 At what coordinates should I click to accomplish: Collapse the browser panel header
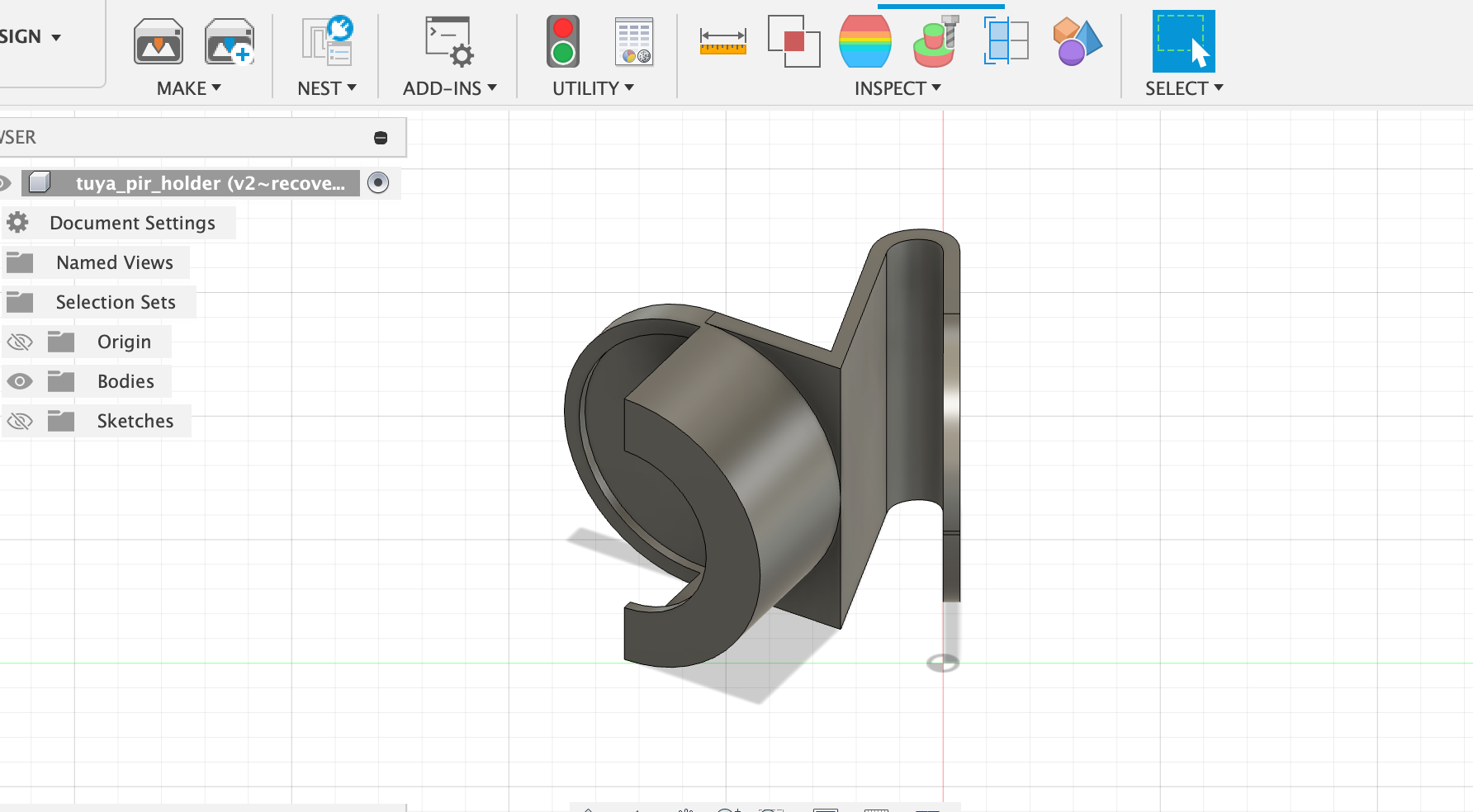381,138
